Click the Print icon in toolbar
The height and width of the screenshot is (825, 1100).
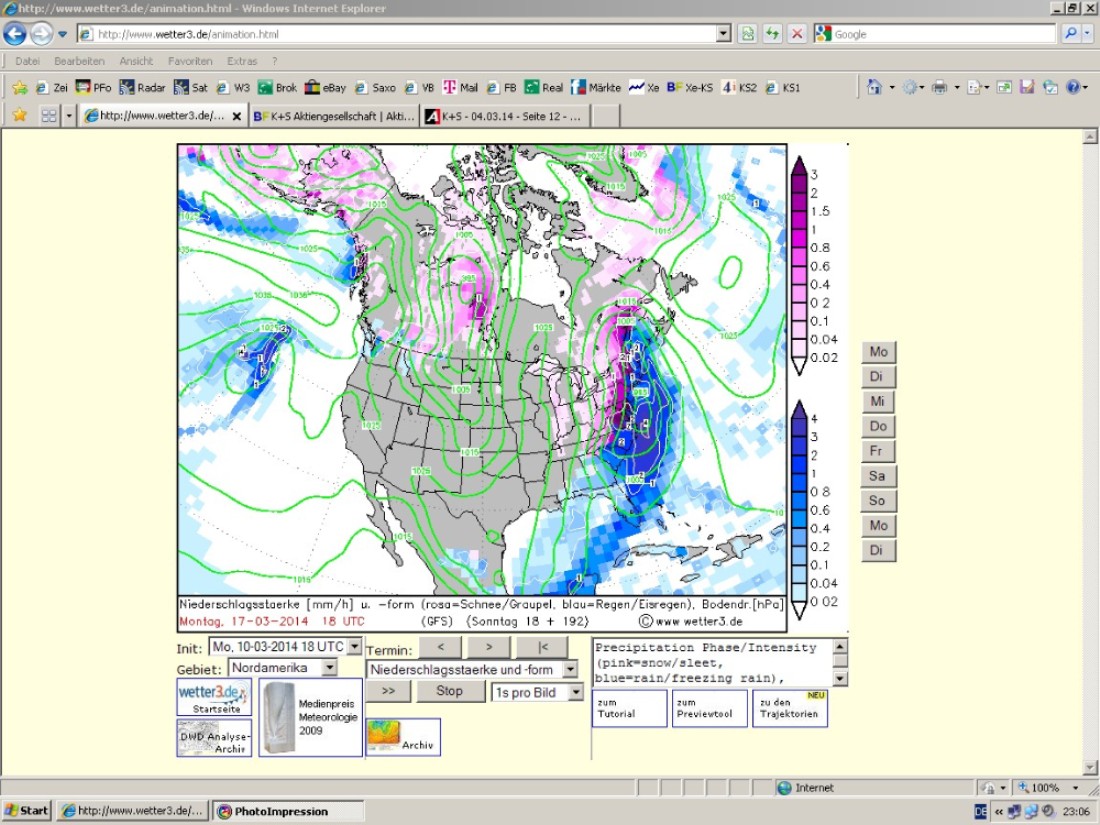[939, 87]
